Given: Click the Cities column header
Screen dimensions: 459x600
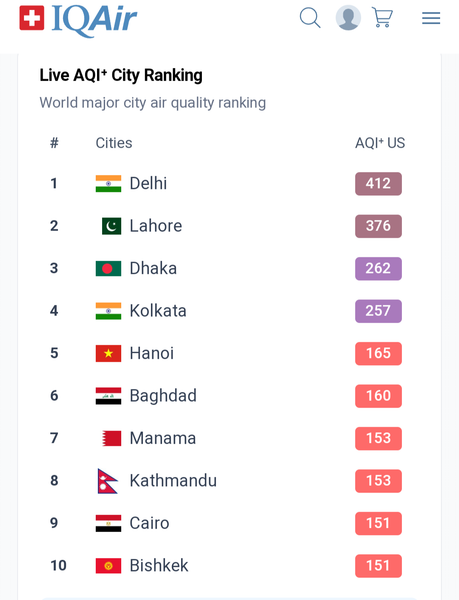Looking at the screenshot, I should coord(114,143).
